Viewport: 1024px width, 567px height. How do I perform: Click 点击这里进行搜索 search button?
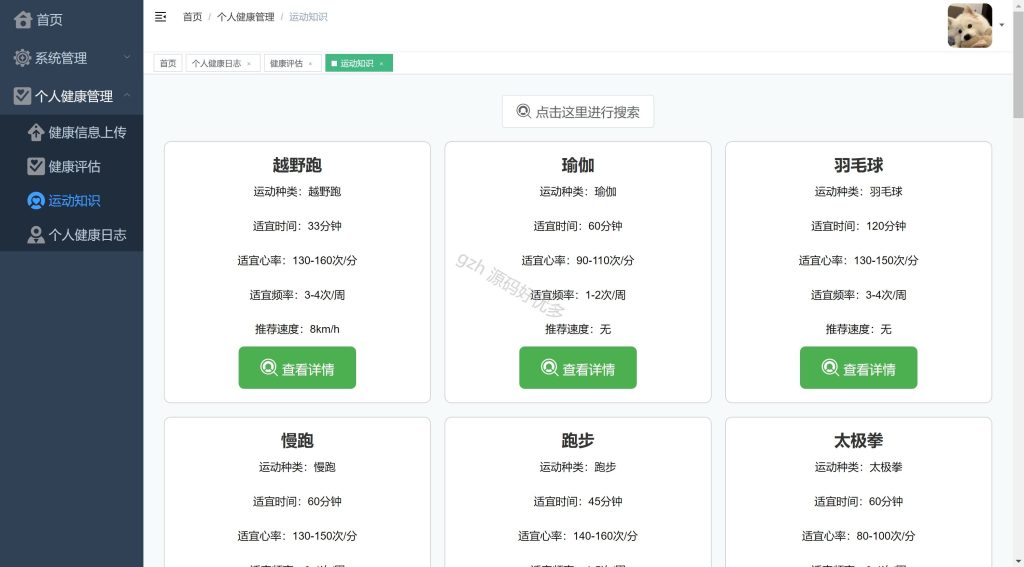pyautogui.click(x=578, y=112)
